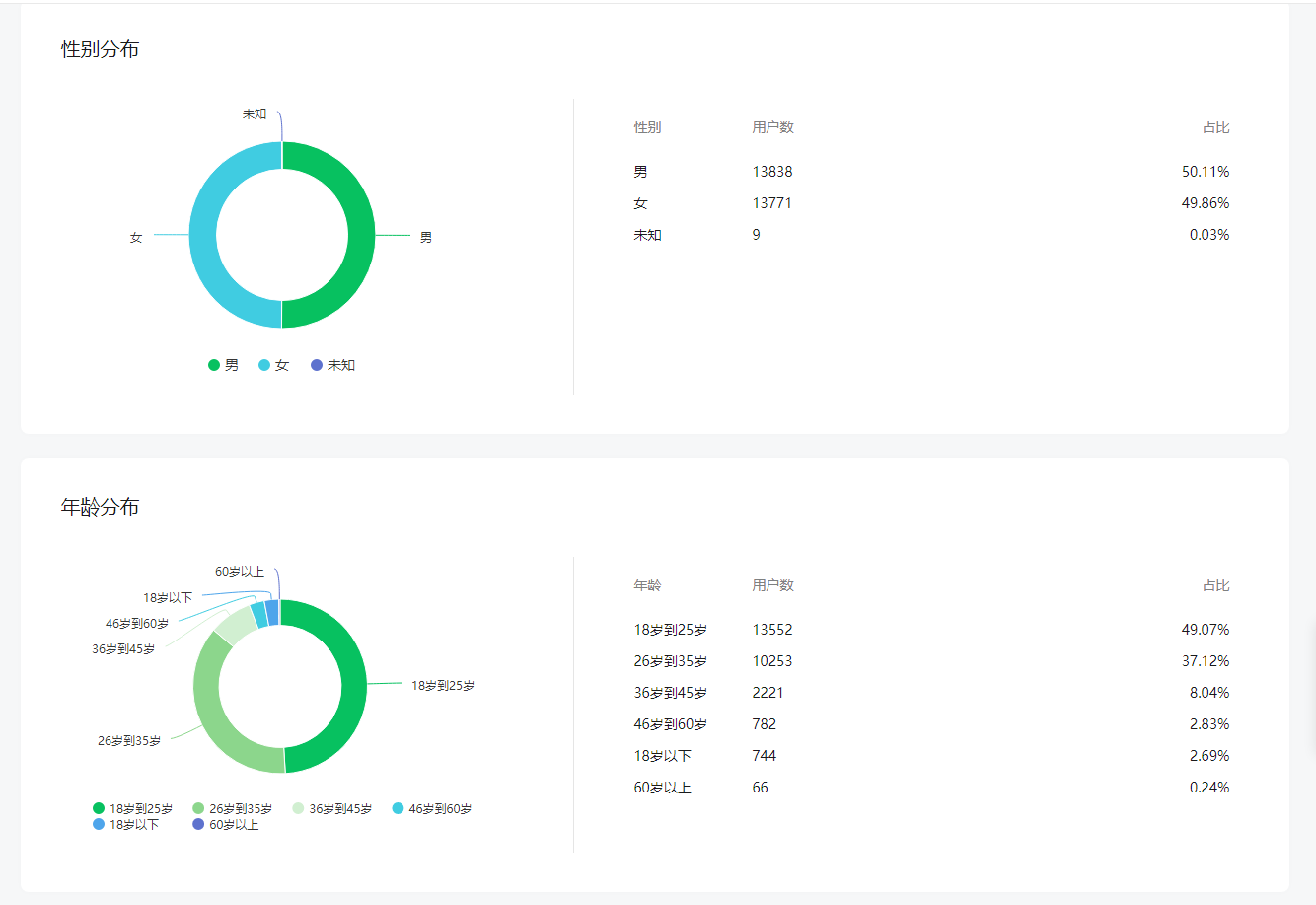
Task: Click user count 66
Action: (x=760, y=788)
